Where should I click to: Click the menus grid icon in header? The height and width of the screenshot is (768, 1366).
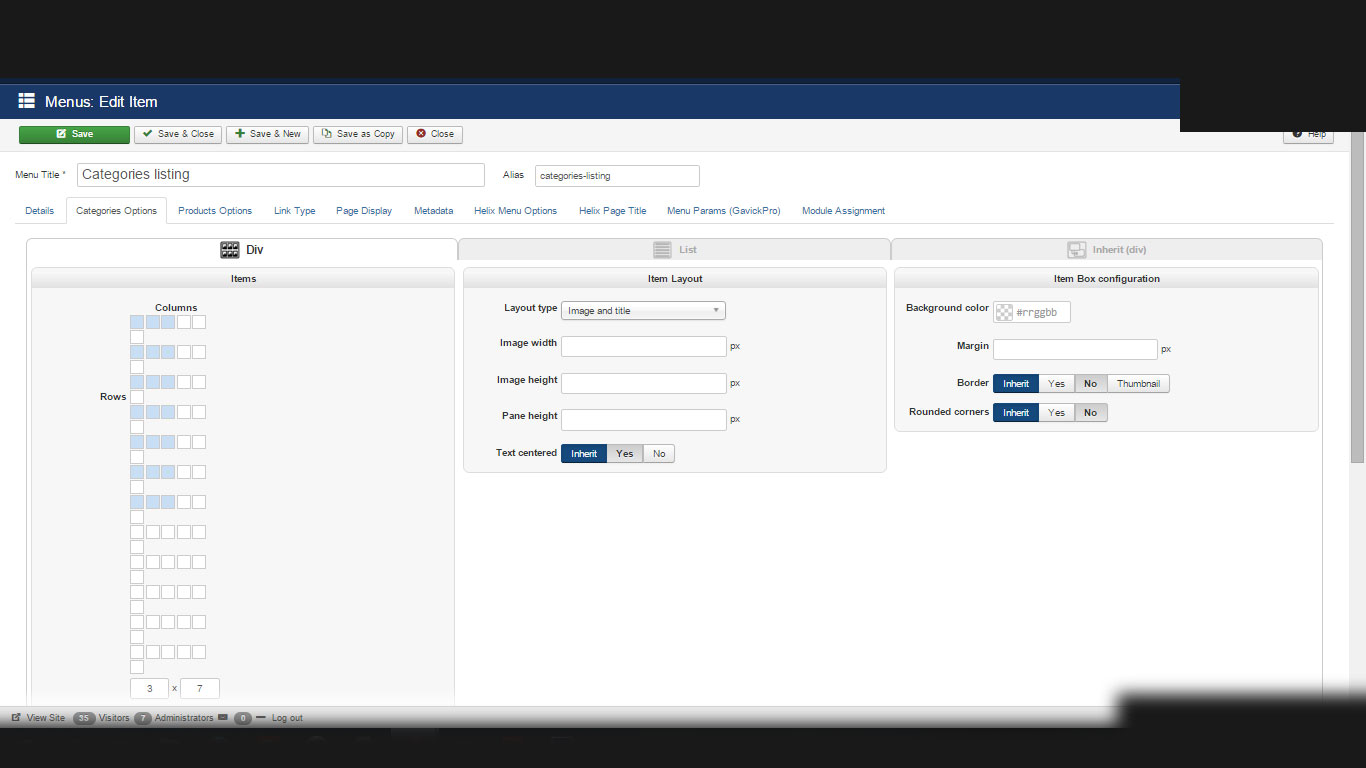click(x=27, y=101)
